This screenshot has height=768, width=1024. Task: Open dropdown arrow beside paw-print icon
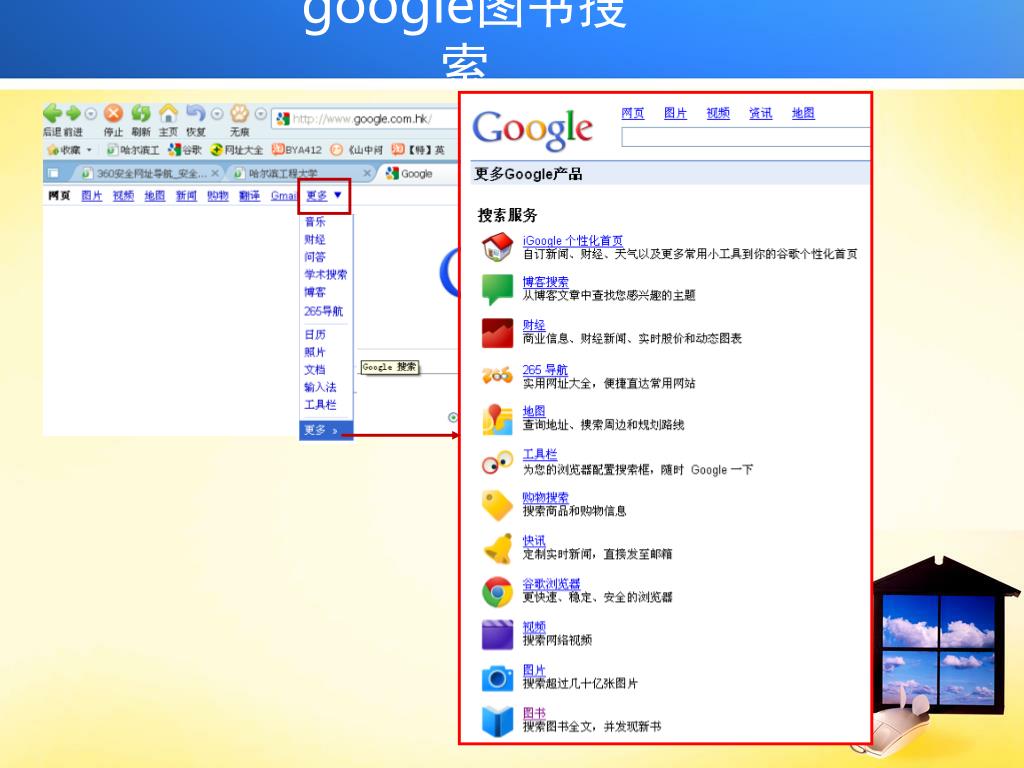261,114
